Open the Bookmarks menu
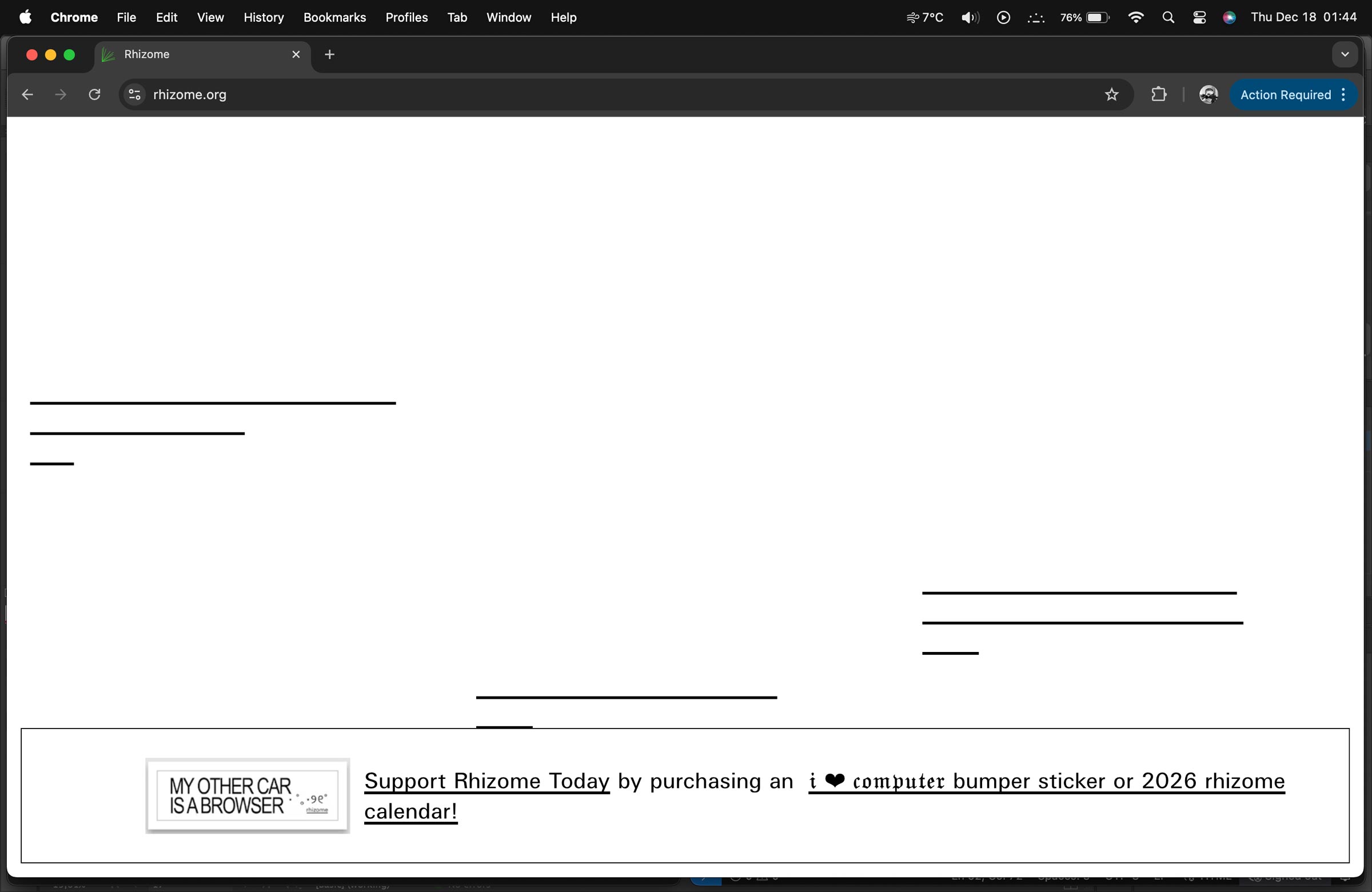1372x892 pixels. pyautogui.click(x=334, y=18)
